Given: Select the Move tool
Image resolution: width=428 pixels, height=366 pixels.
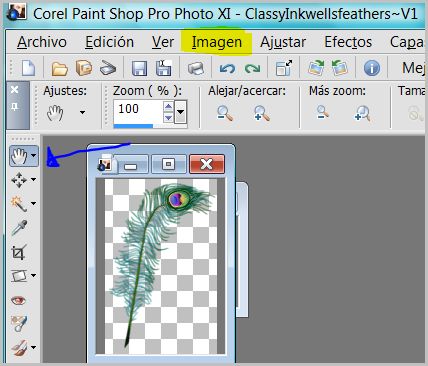Looking at the screenshot, I should click(x=19, y=180).
